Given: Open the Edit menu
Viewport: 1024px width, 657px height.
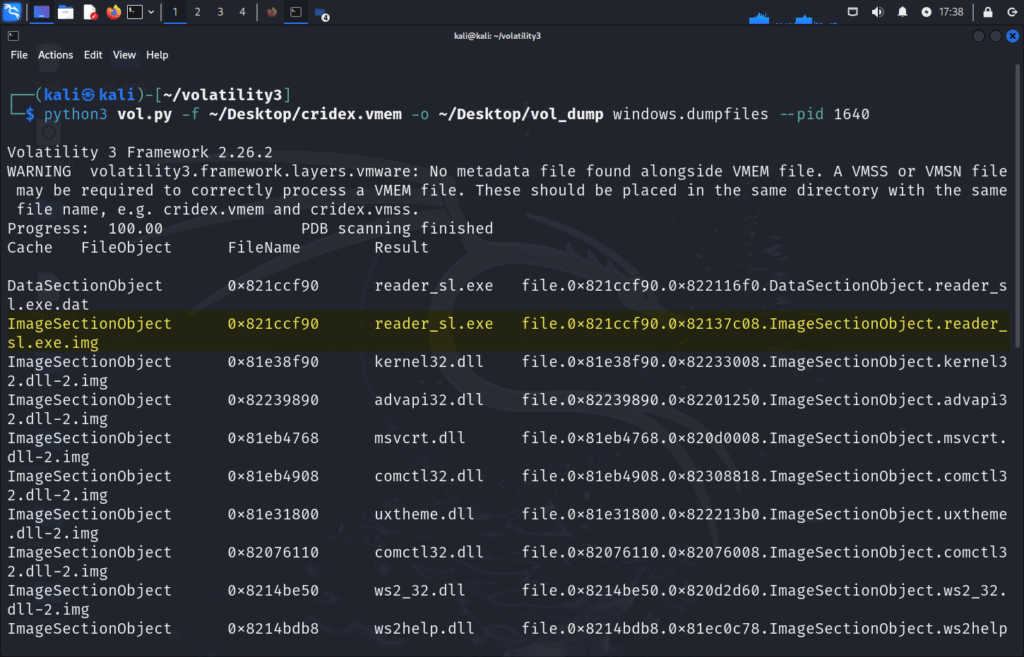Looking at the screenshot, I should pyautogui.click(x=93, y=55).
